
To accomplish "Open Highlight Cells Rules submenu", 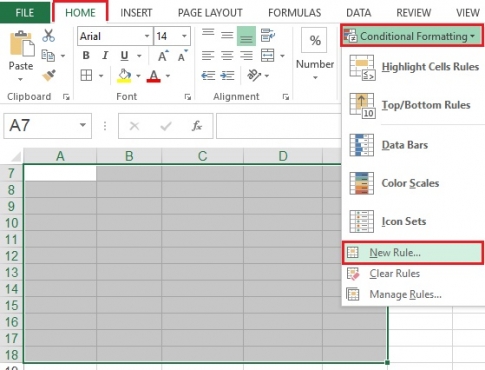I will 413,67.
